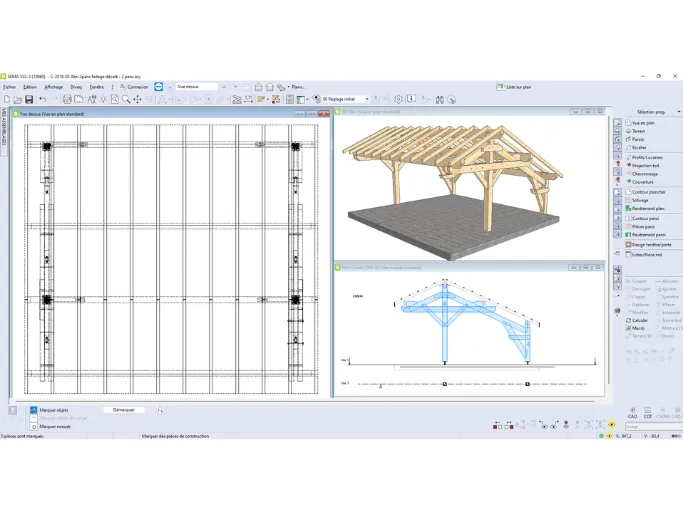Viewport: 683px width, 512px height.
Task: Toggle the yellow highlighted eye visibility icon
Action: (x=612, y=424)
